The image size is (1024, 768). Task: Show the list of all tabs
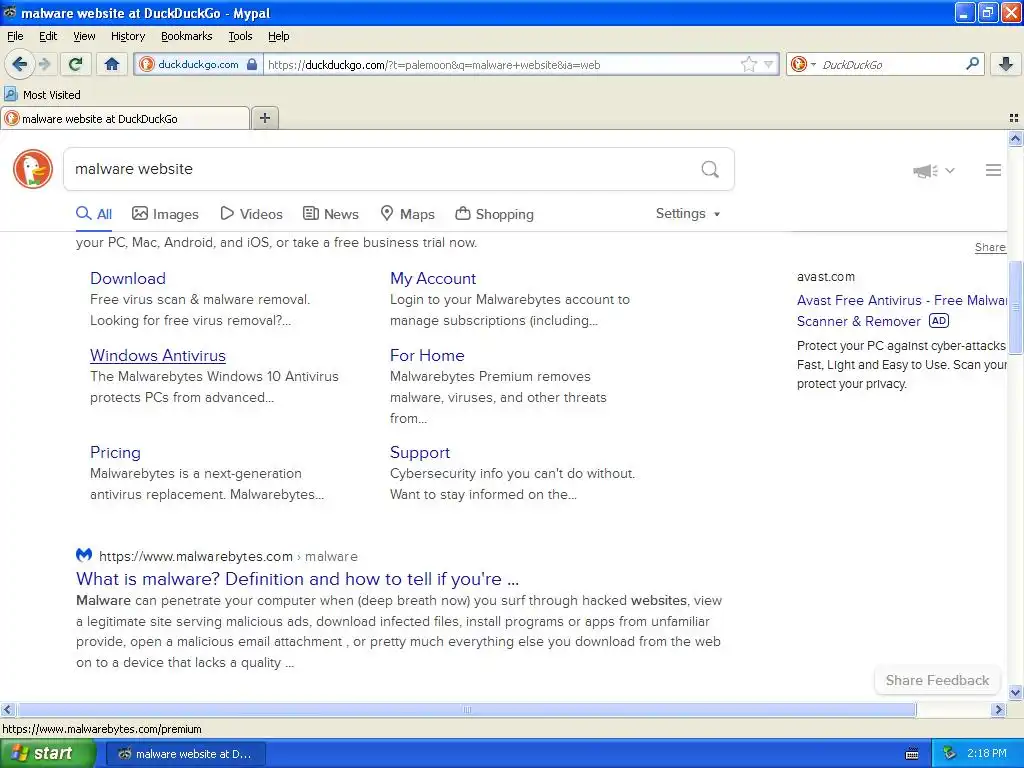(1014, 118)
